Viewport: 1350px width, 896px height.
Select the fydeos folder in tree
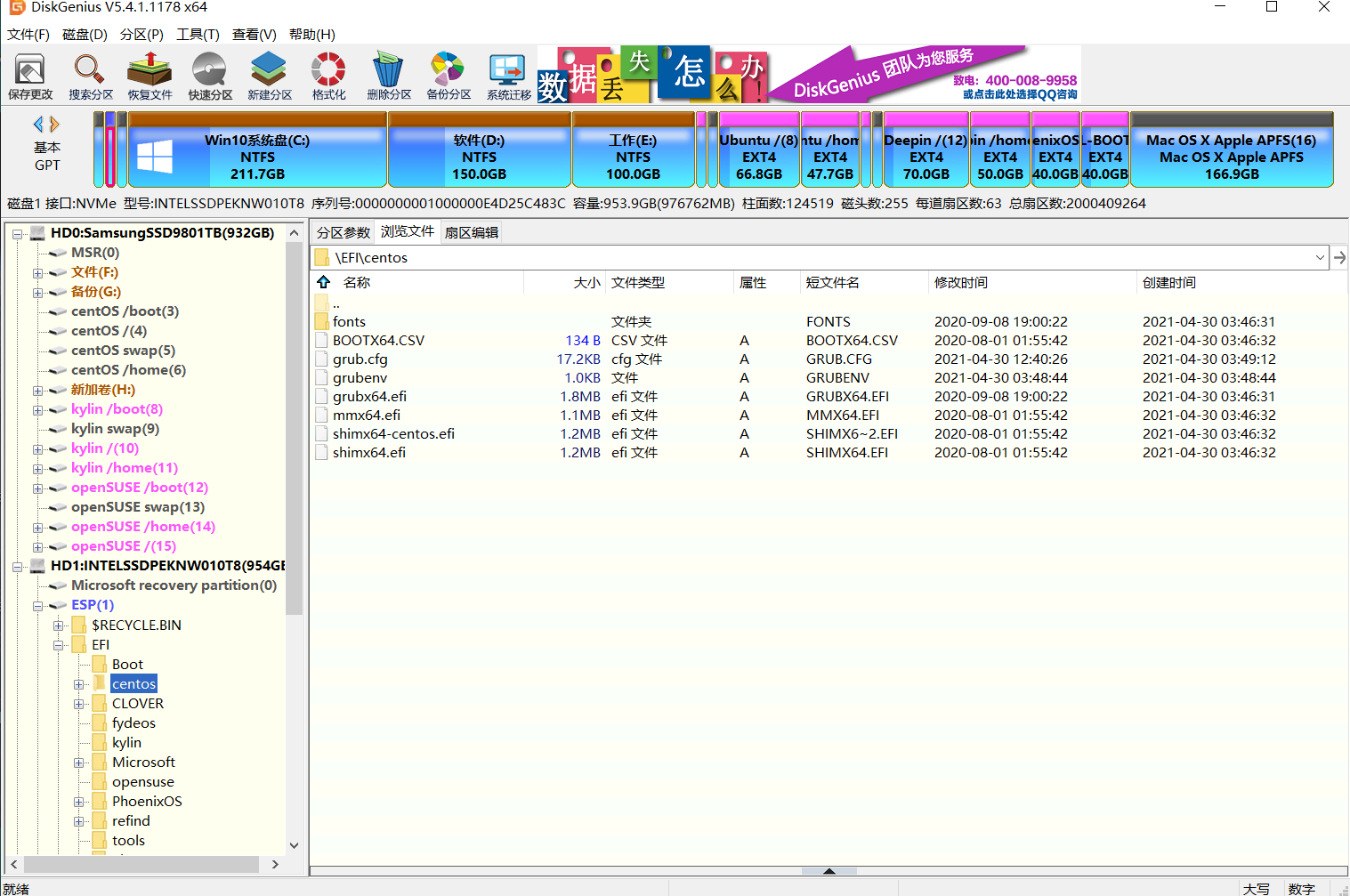(133, 723)
